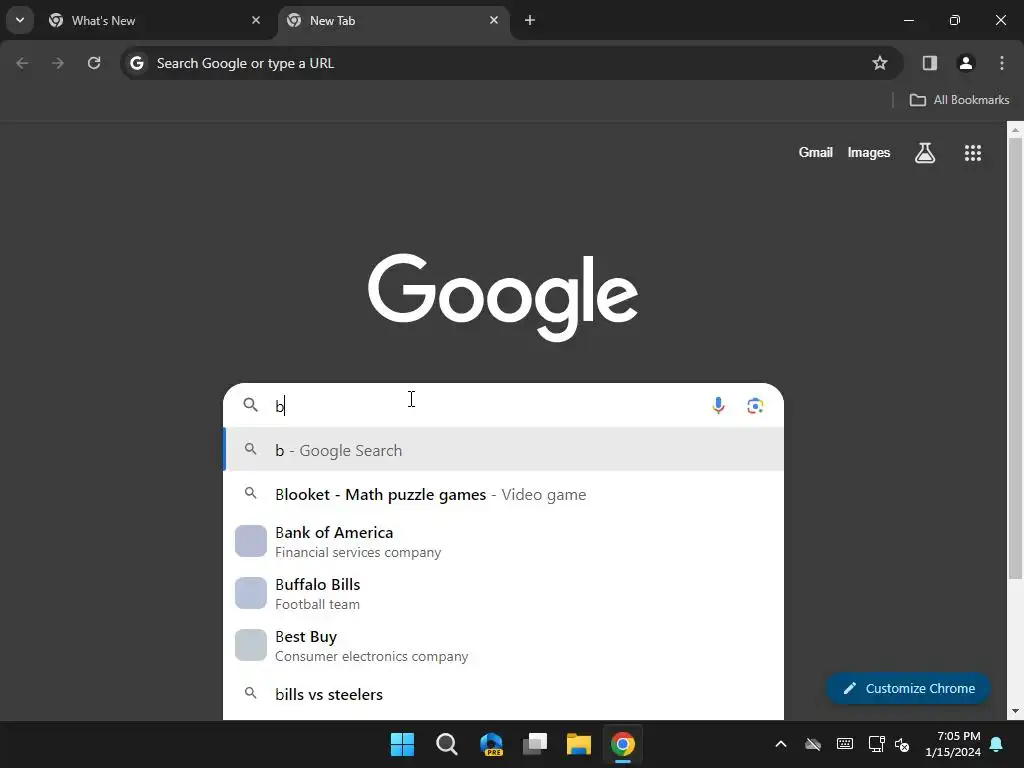Open the notifications bell icon

(x=997, y=744)
